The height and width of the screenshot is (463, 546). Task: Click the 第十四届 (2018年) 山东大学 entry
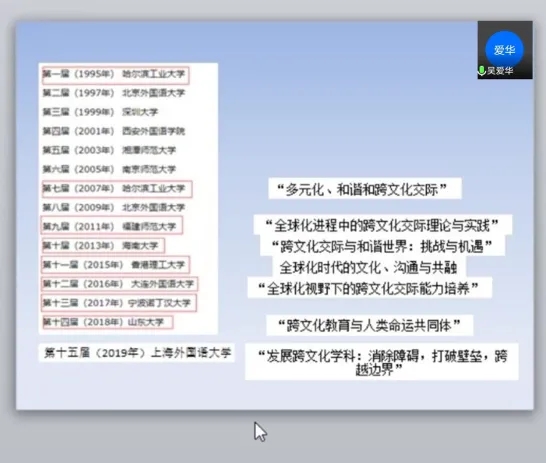107,322
